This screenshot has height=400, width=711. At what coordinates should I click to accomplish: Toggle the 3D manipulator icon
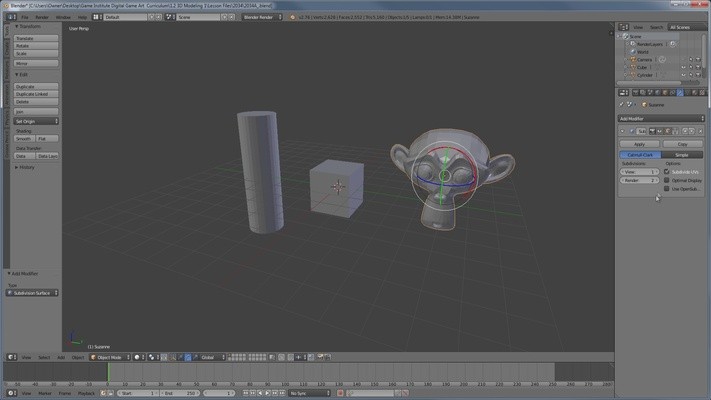(x=173, y=357)
